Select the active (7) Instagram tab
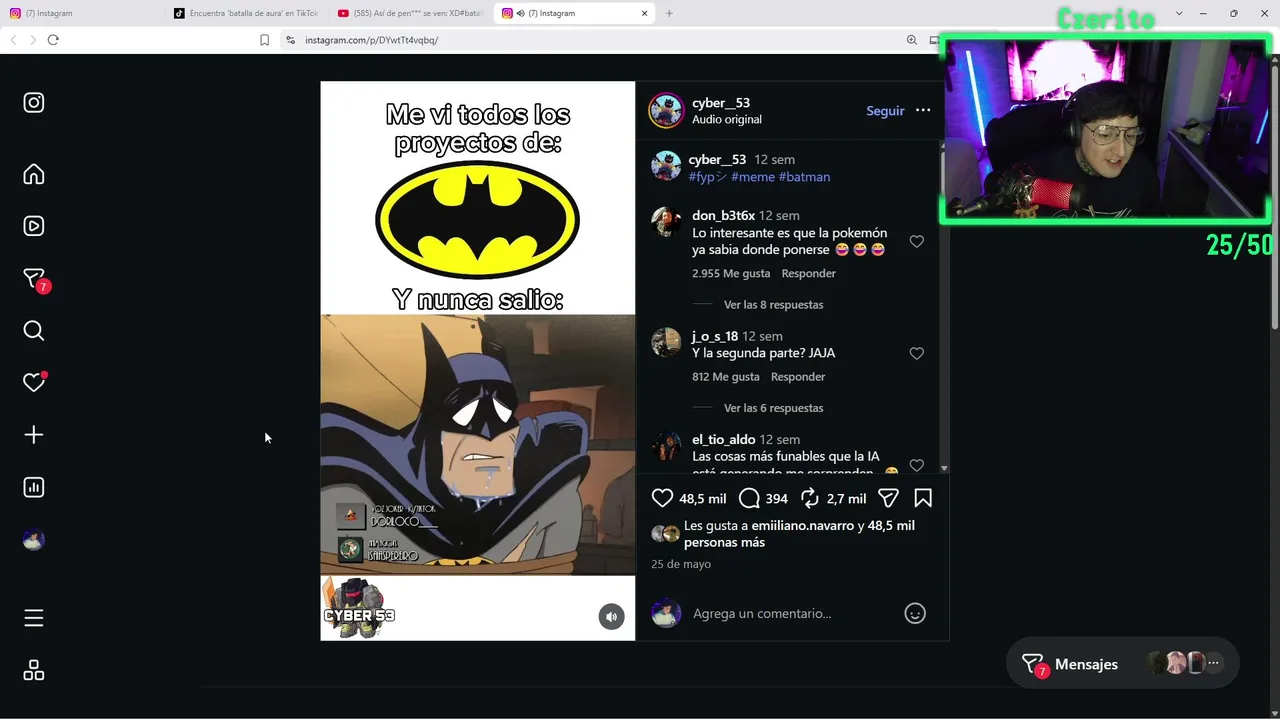 tap(575, 13)
